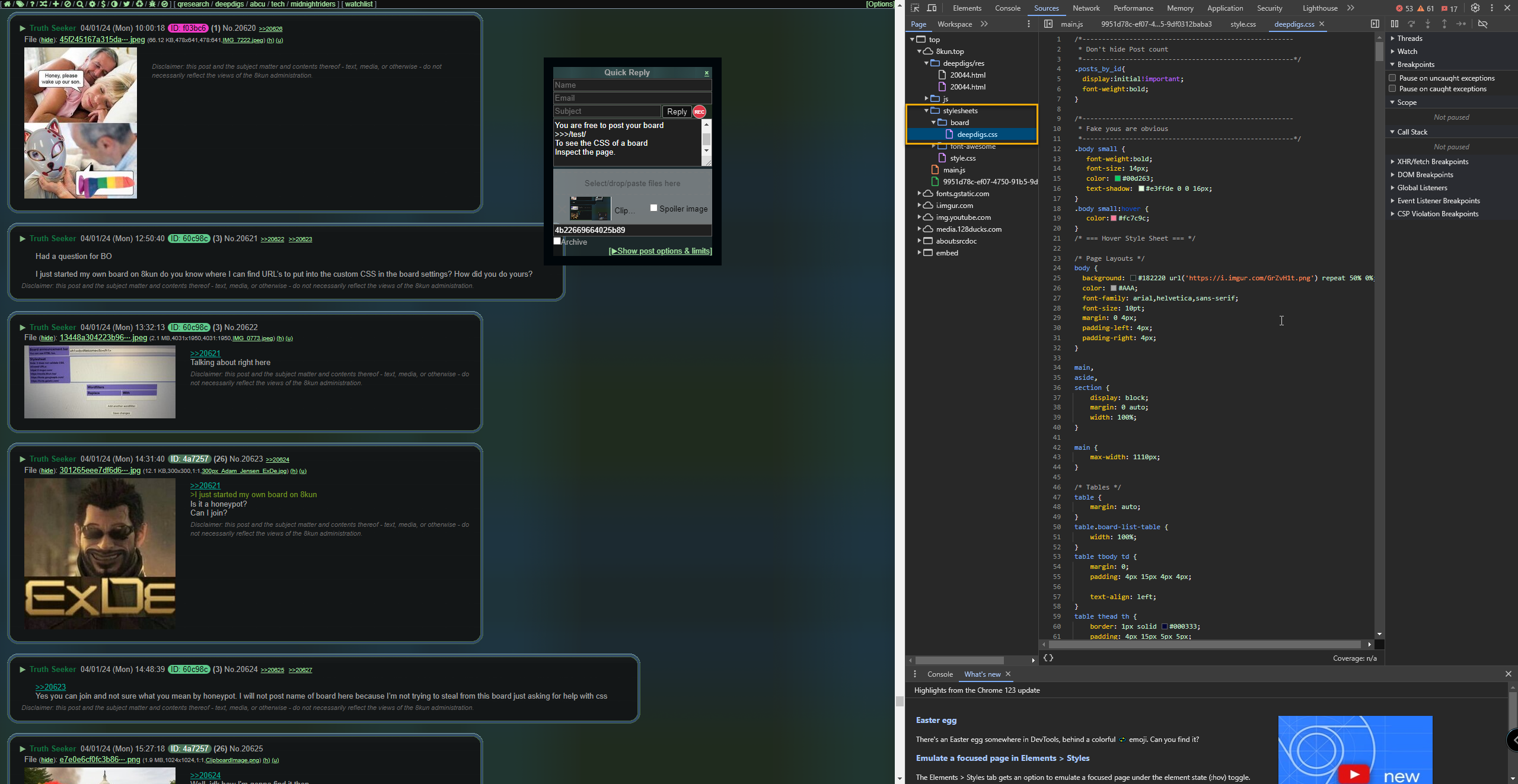The image size is (1518, 784).
Task: Click the pretty print braces icon
Action: click(x=1048, y=658)
